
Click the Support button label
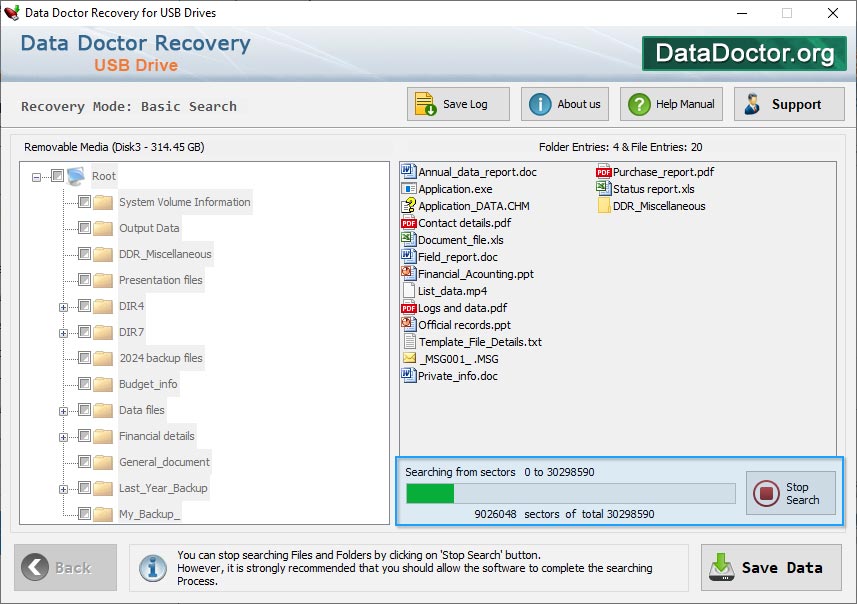coord(796,104)
